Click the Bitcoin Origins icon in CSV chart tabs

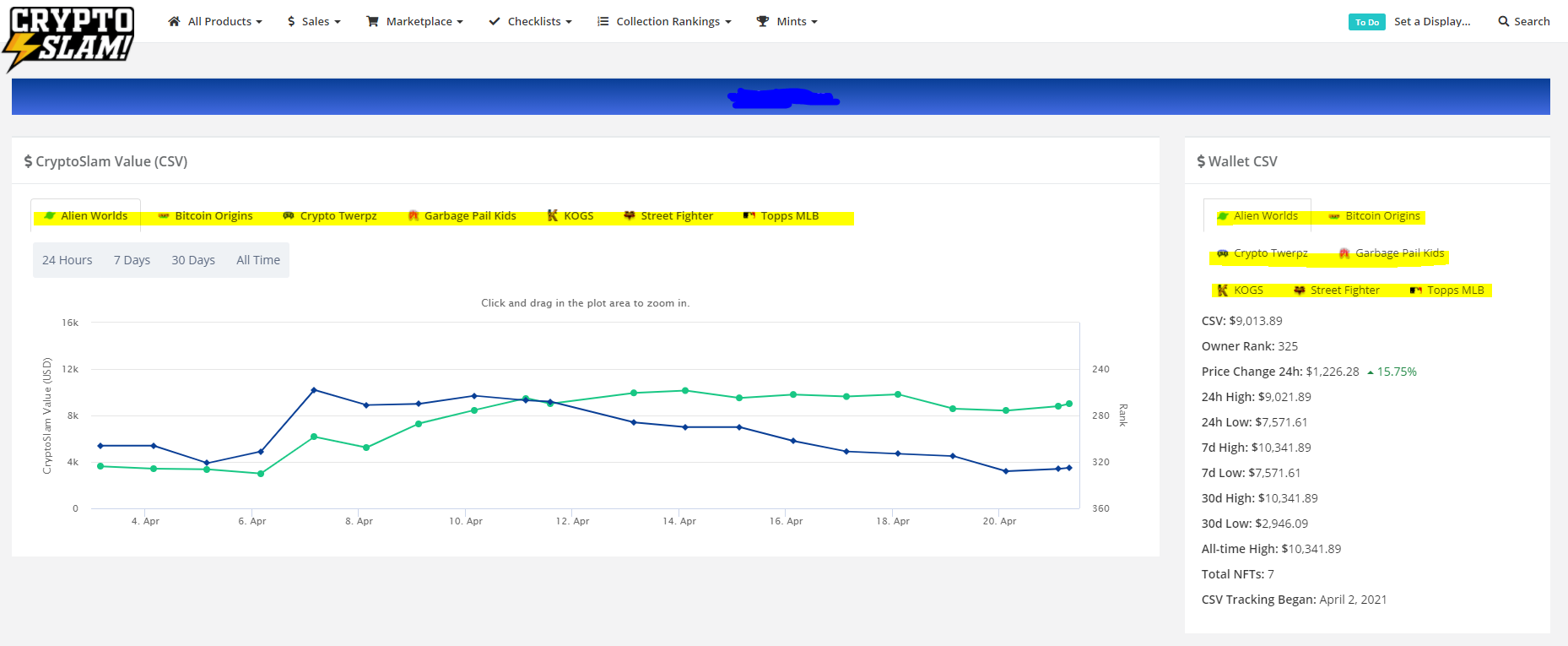coord(164,215)
